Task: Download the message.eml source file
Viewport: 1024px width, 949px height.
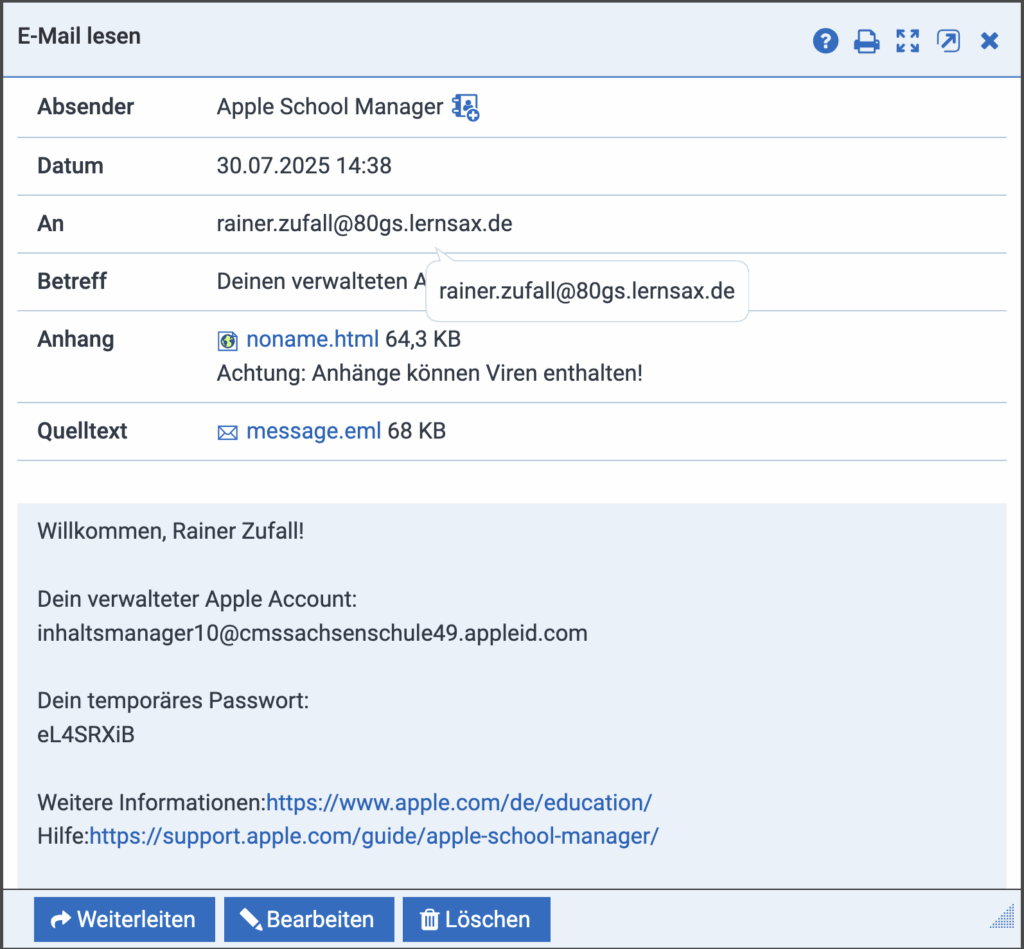Action: click(313, 431)
